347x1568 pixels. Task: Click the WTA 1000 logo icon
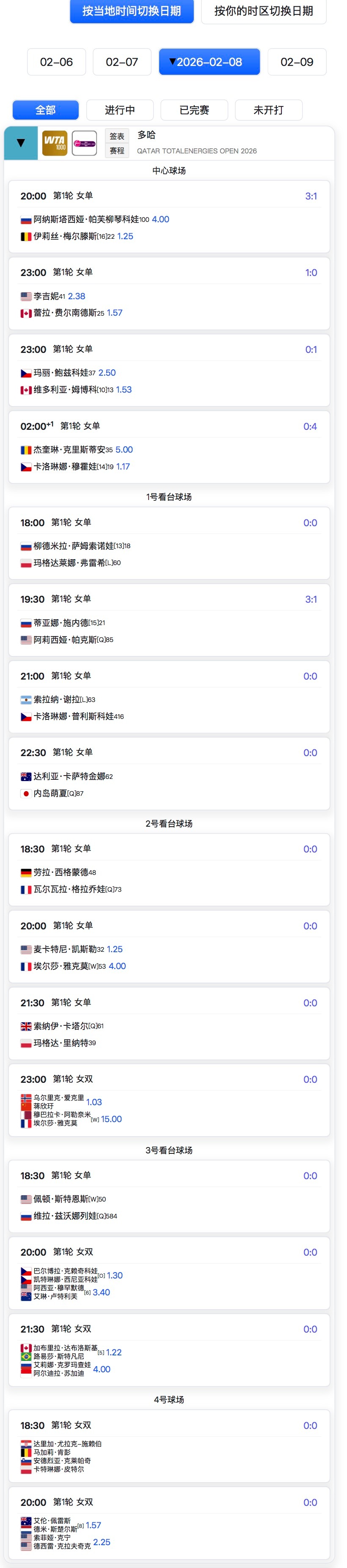(x=54, y=143)
